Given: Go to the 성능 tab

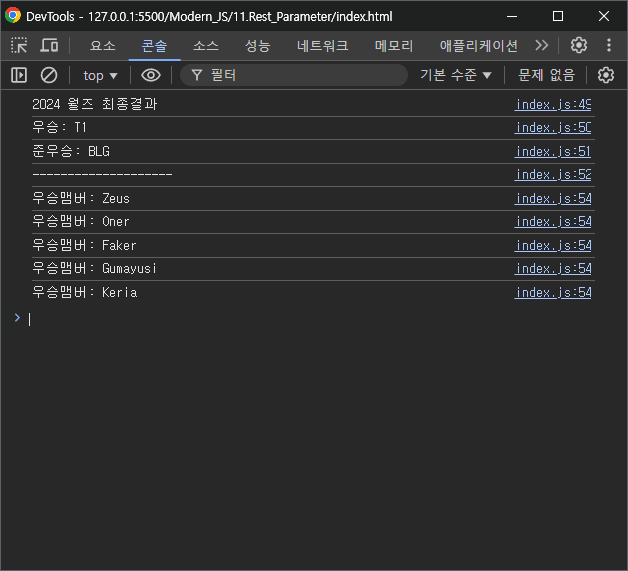Looking at the screenshot, I should pos(258,46).
